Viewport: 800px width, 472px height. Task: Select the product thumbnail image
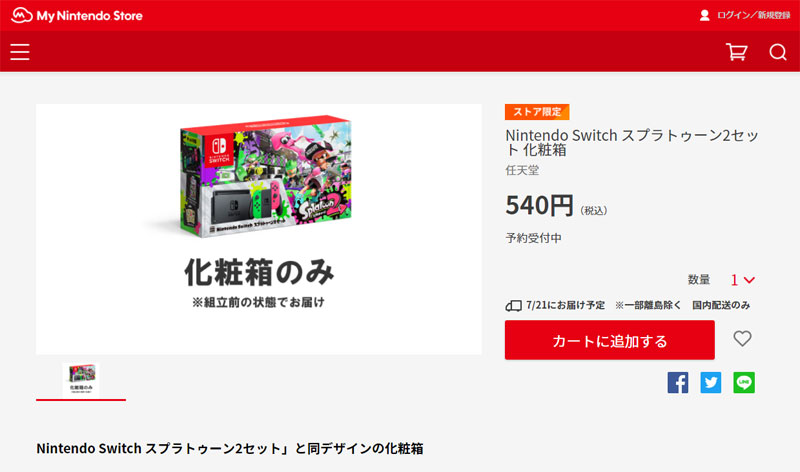click(81, 380)
